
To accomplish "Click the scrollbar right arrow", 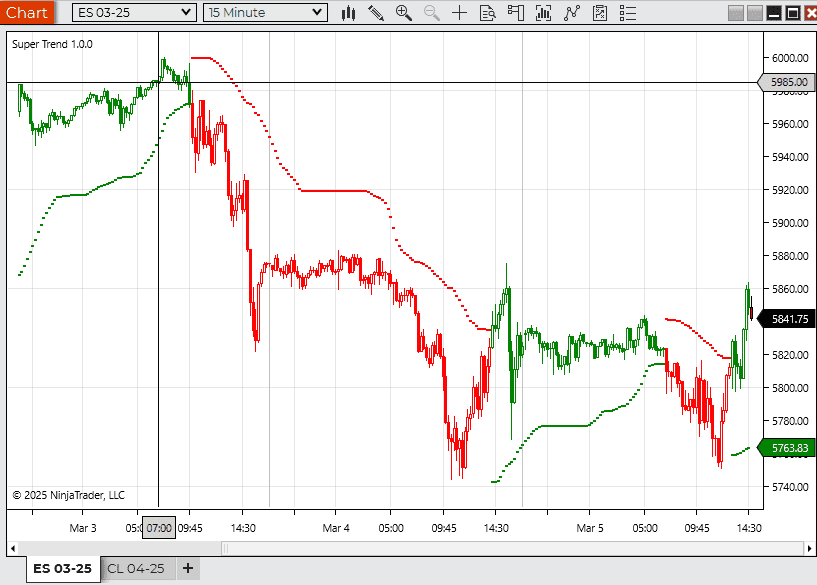I will click(x=809, y=548).
